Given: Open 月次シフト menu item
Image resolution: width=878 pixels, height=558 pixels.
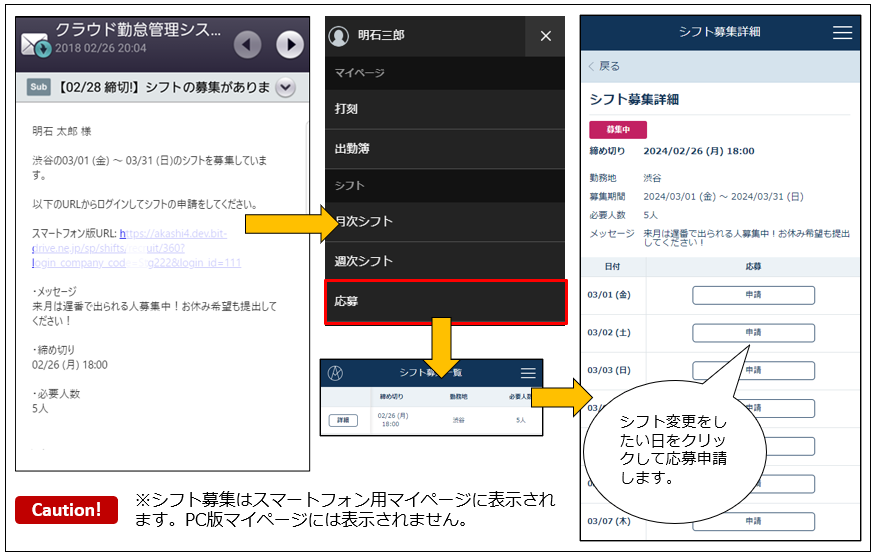Looking at the screenshot, I should click(x=445, y=222).
